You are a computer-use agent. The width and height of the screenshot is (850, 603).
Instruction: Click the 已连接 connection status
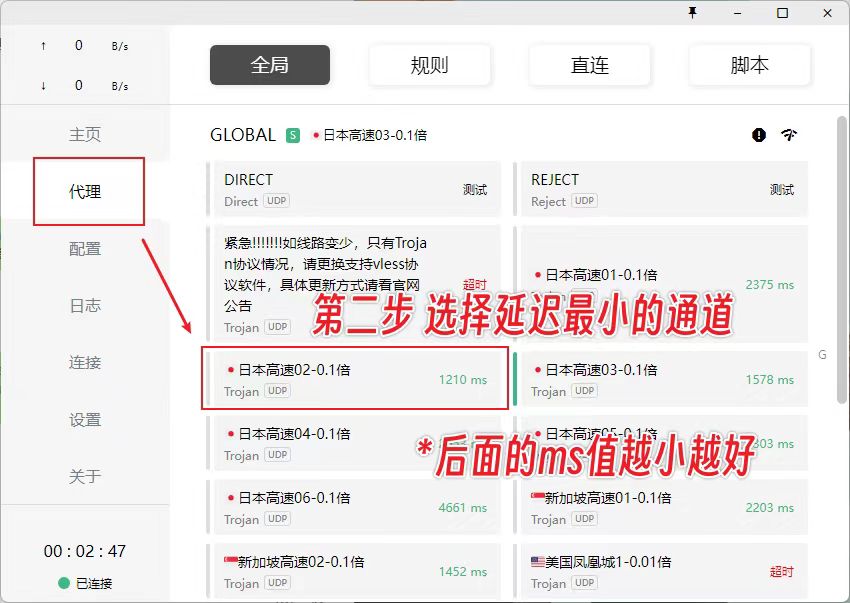tap(85, 583)
